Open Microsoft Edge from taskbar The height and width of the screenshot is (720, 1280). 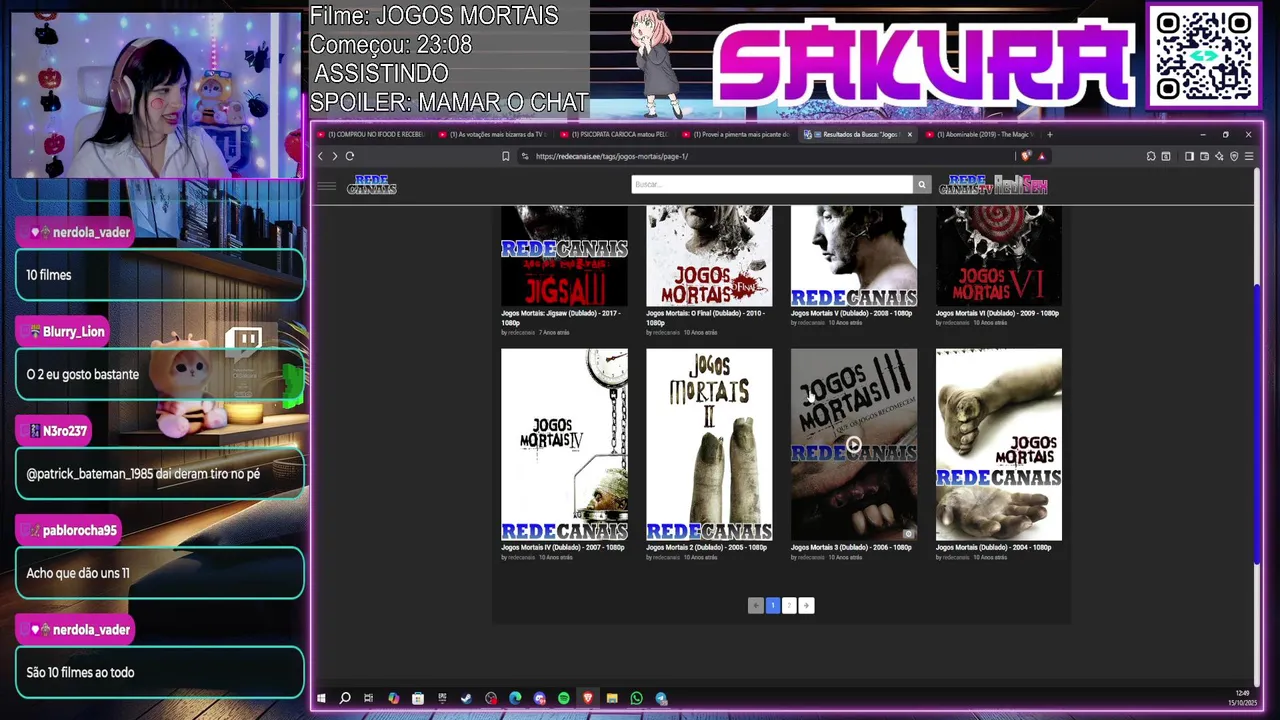[515, 698]
